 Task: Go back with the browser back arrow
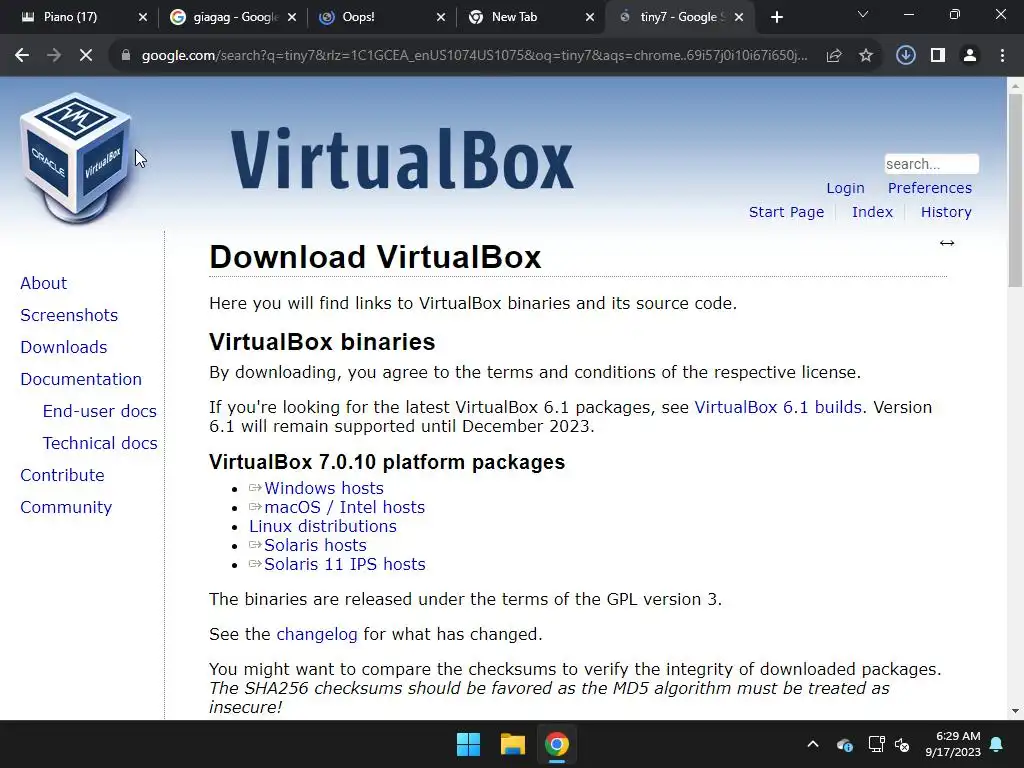tap(22, 56)
